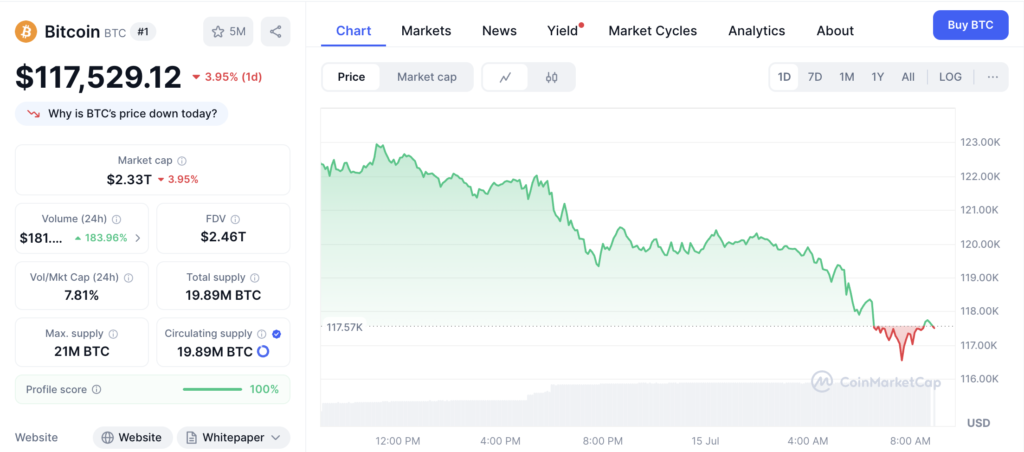
Task: Click the Circulating supply verified badge
Action: point(276,334)
